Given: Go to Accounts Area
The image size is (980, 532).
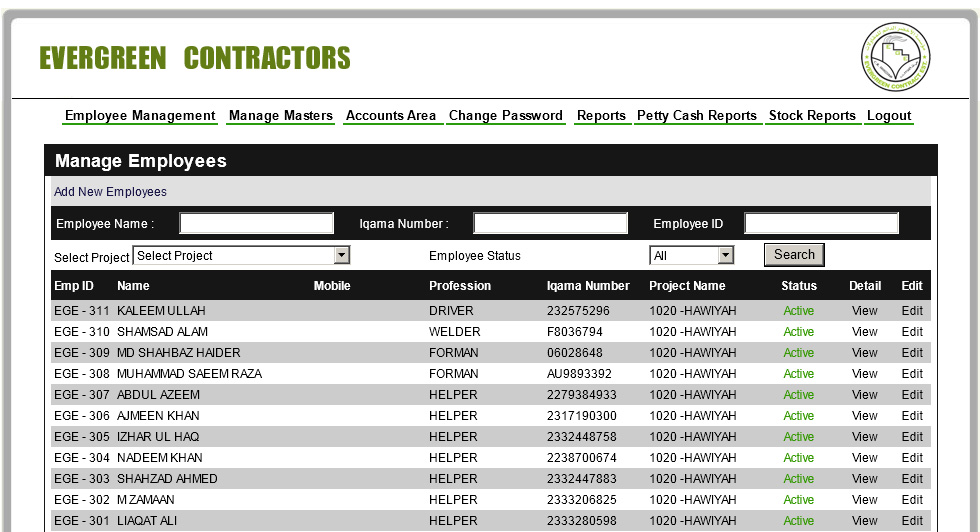Looking at the screenshot, I should click(391, 116).
